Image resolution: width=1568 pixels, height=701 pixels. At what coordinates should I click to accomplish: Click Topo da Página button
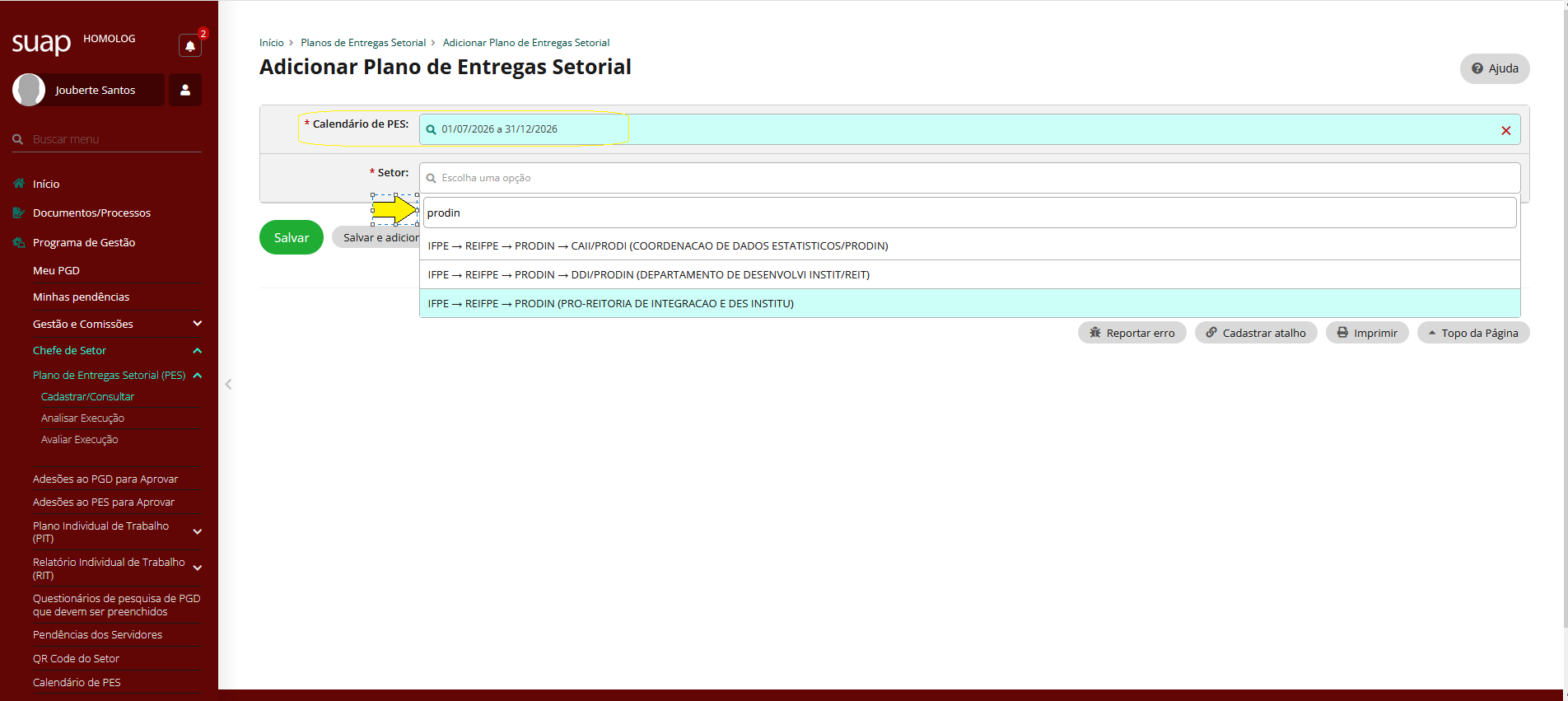pyautogui.click(x=1473, y=333)
